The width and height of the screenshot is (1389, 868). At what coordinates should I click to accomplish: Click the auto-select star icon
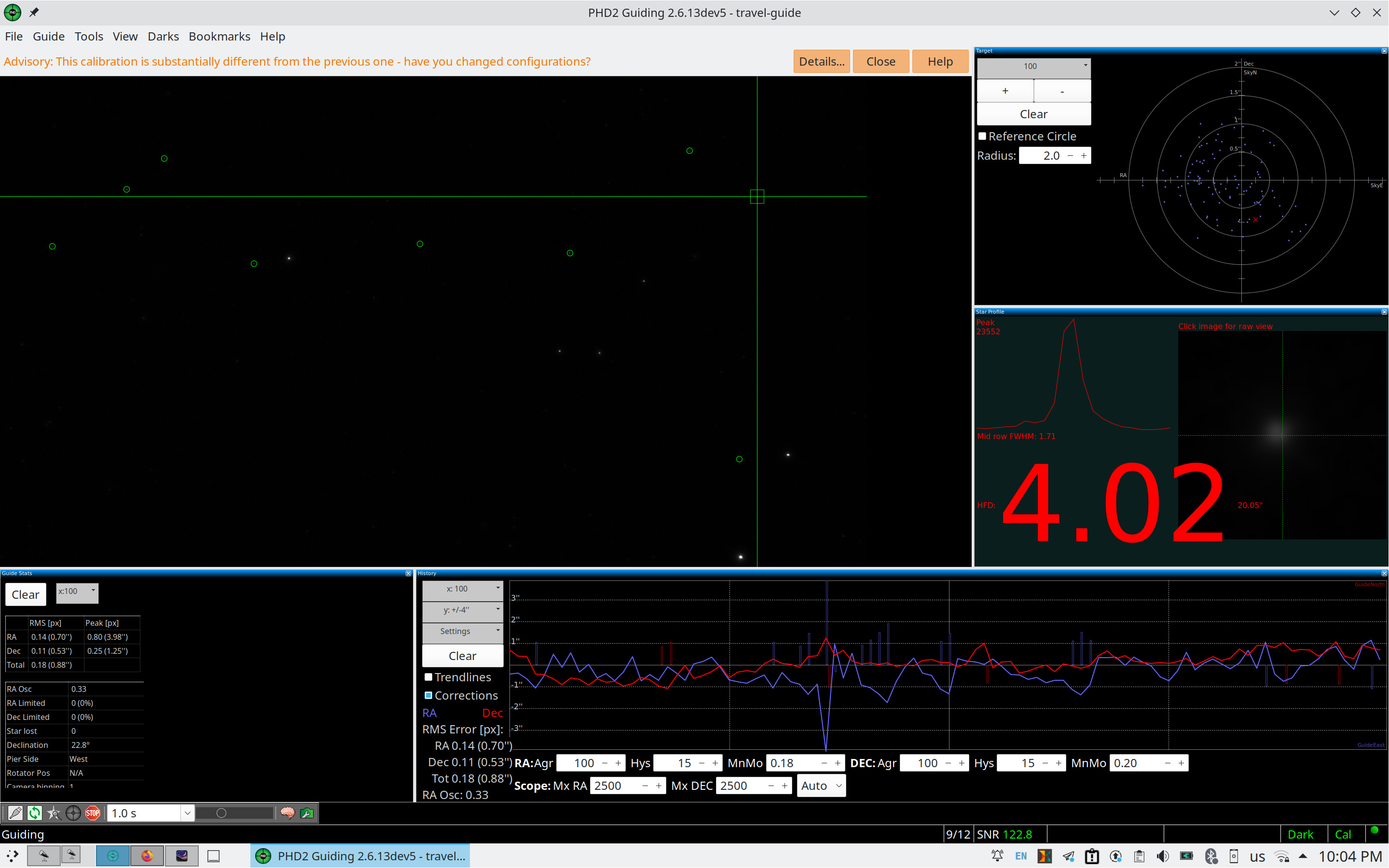[54, 813]
